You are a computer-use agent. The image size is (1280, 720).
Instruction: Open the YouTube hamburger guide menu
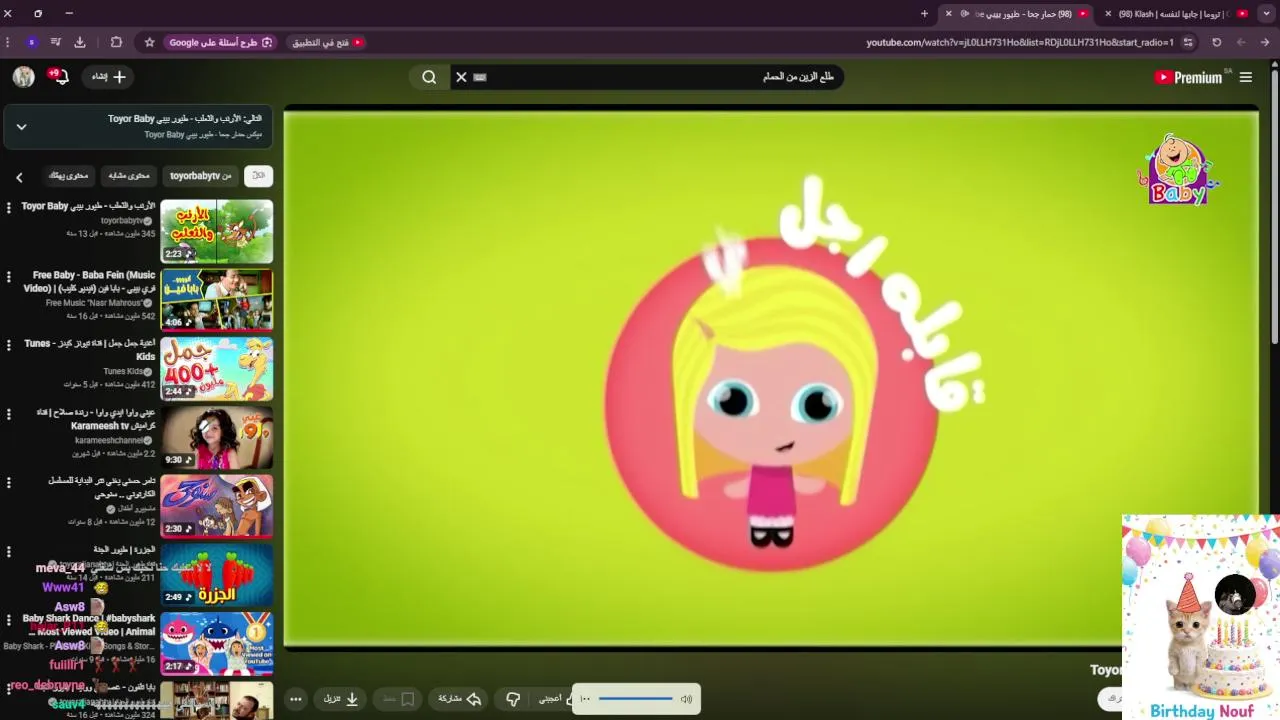point(1246,77)
